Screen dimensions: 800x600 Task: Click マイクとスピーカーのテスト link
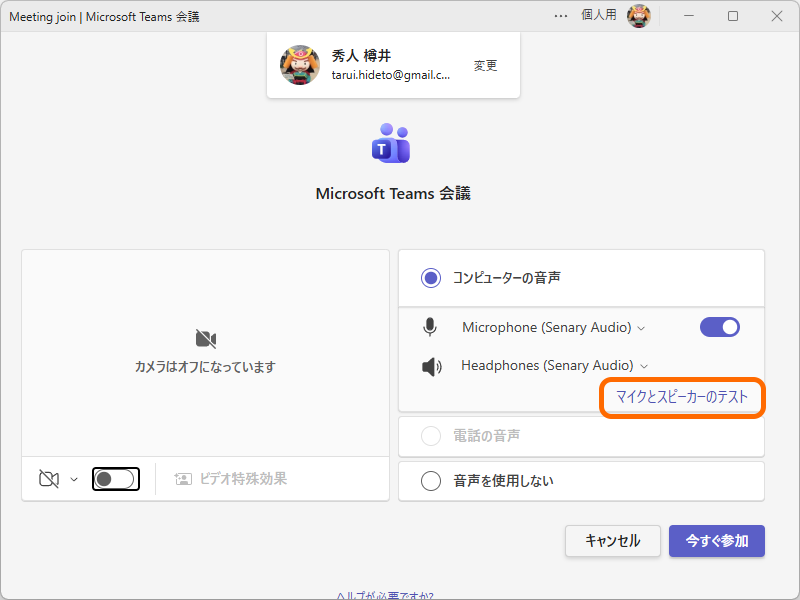pos(682,397)
